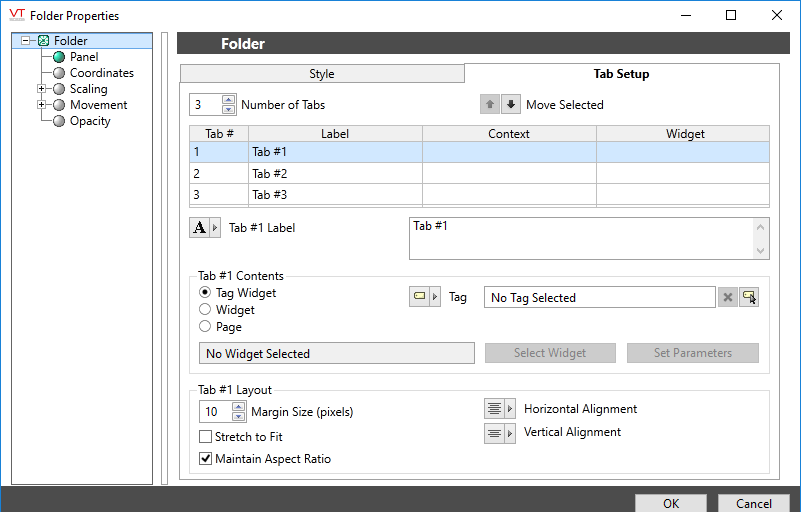Uncheck Maintain Aspect Ratio
Screen dimensions: 801x512
tap(205, 459)
